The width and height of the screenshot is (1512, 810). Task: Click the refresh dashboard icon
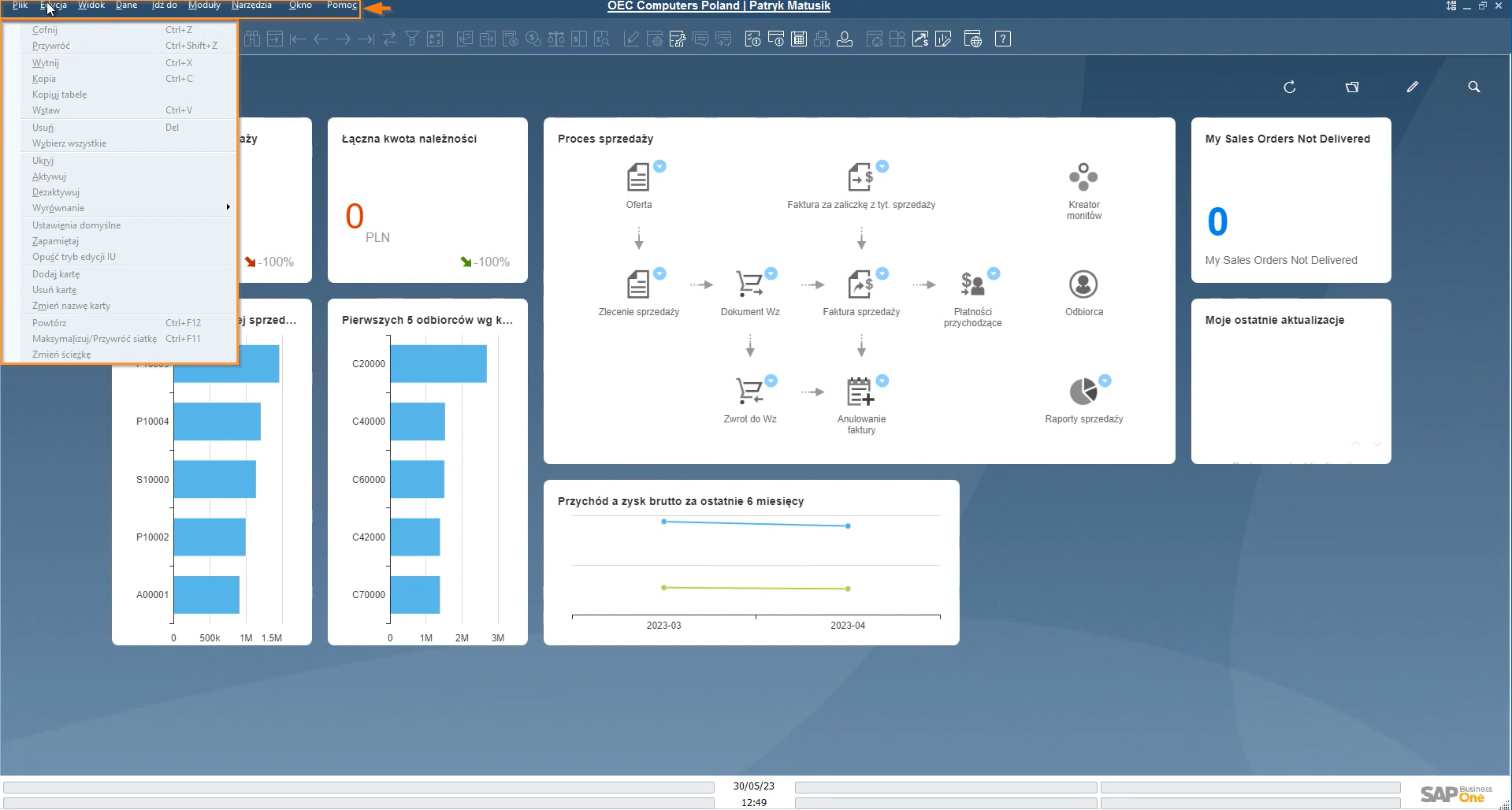tap(1290, 87)
